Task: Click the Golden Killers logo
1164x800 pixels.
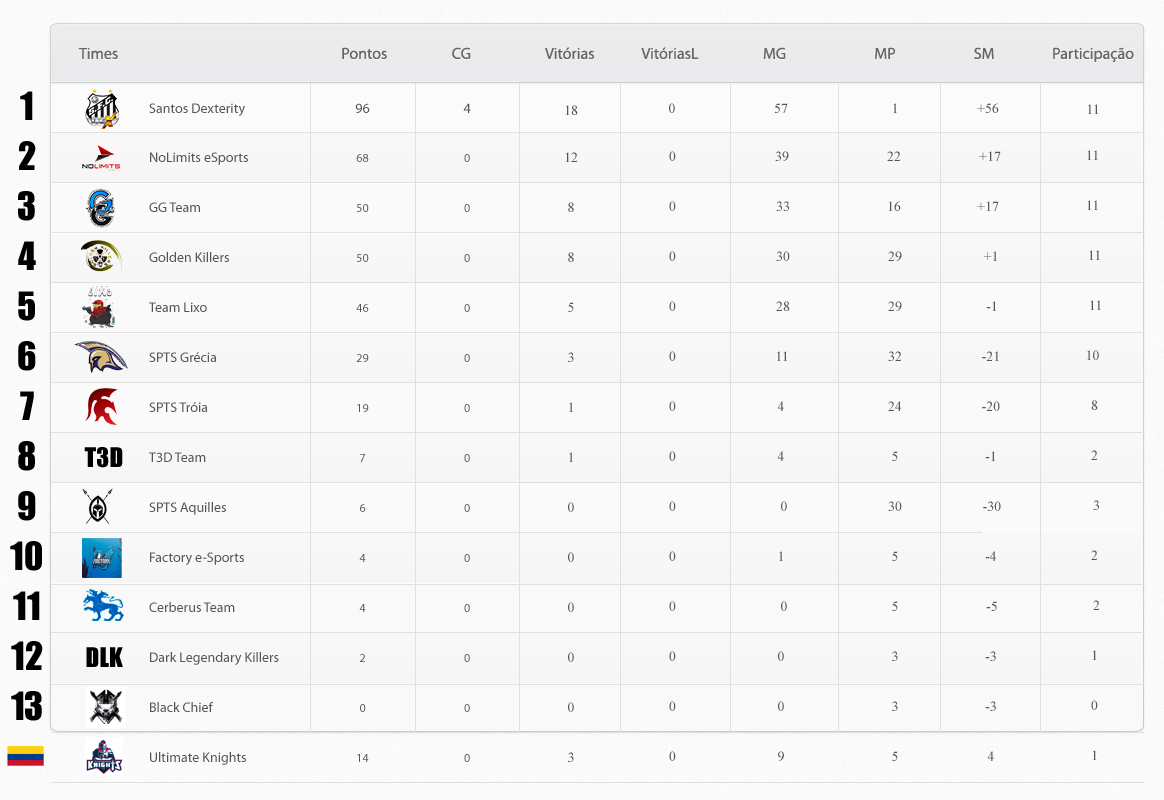Action: [102, 257]
